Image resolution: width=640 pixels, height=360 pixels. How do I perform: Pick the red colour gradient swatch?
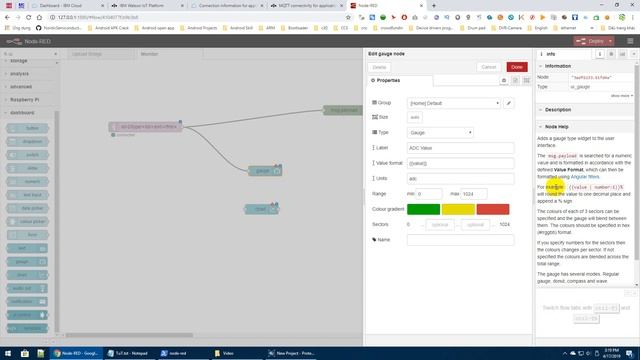point(493,209)
